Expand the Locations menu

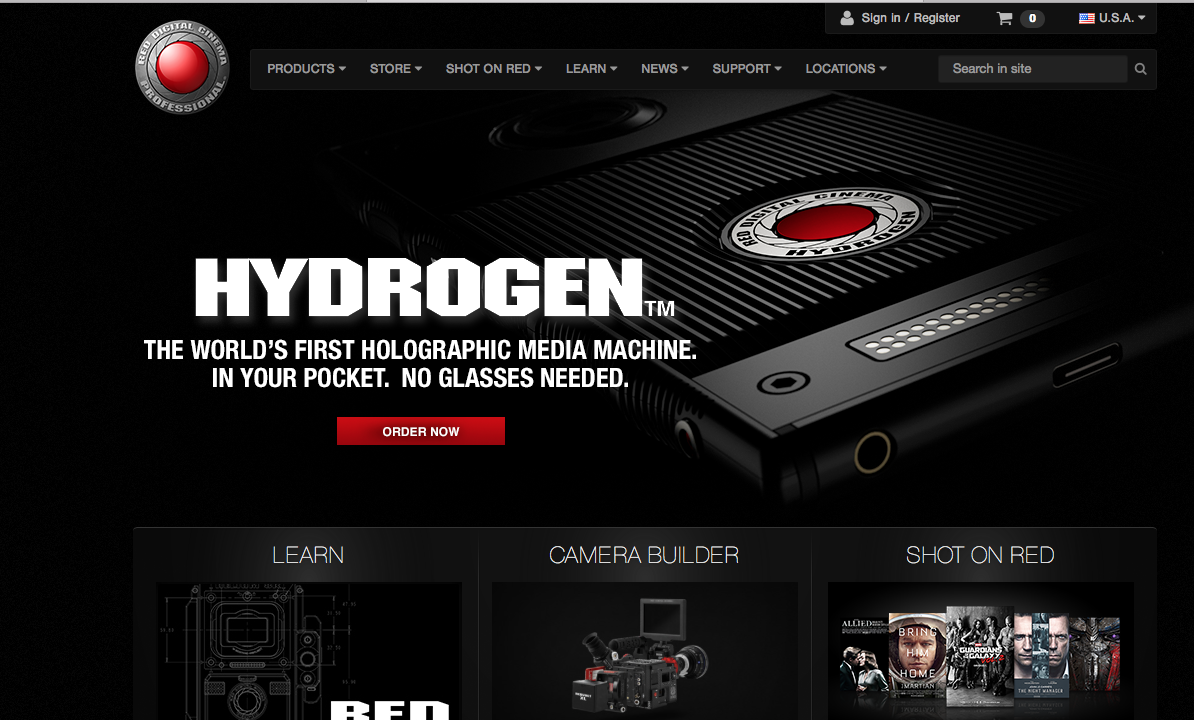click(x=845, y=69)
